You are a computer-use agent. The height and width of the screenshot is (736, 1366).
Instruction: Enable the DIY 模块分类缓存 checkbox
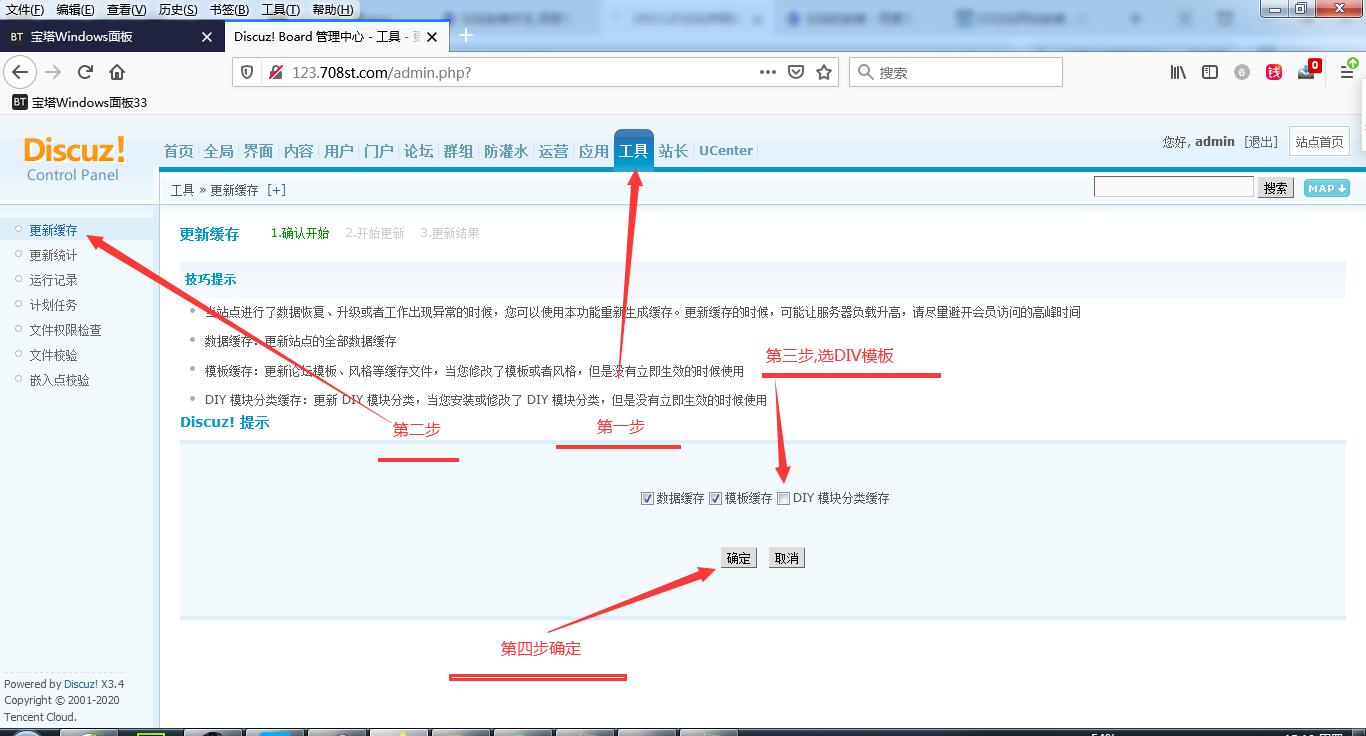[x=784, y=498]
